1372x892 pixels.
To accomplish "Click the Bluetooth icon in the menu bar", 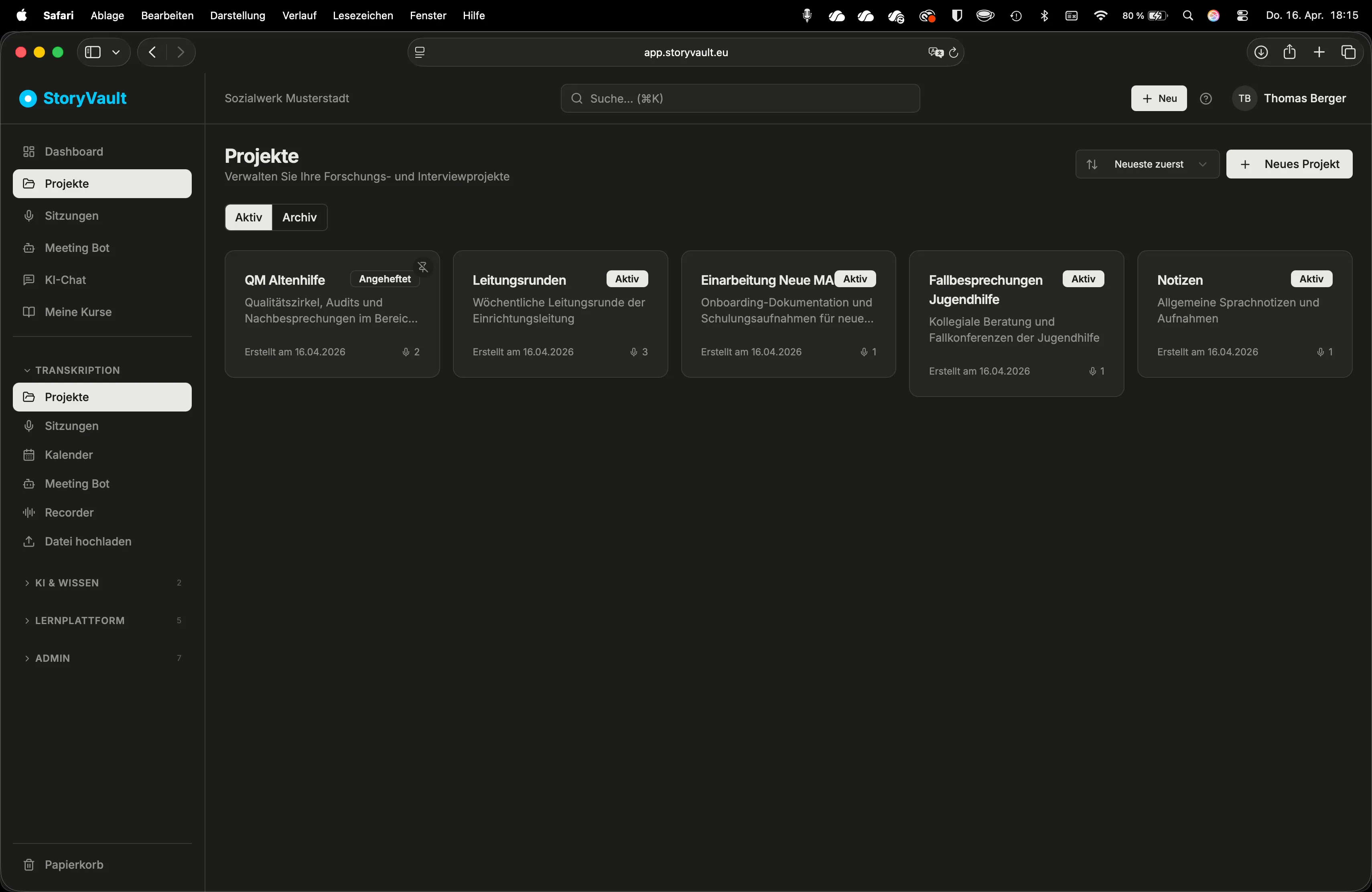I will pyautogui.click(x=1044, y=16).
